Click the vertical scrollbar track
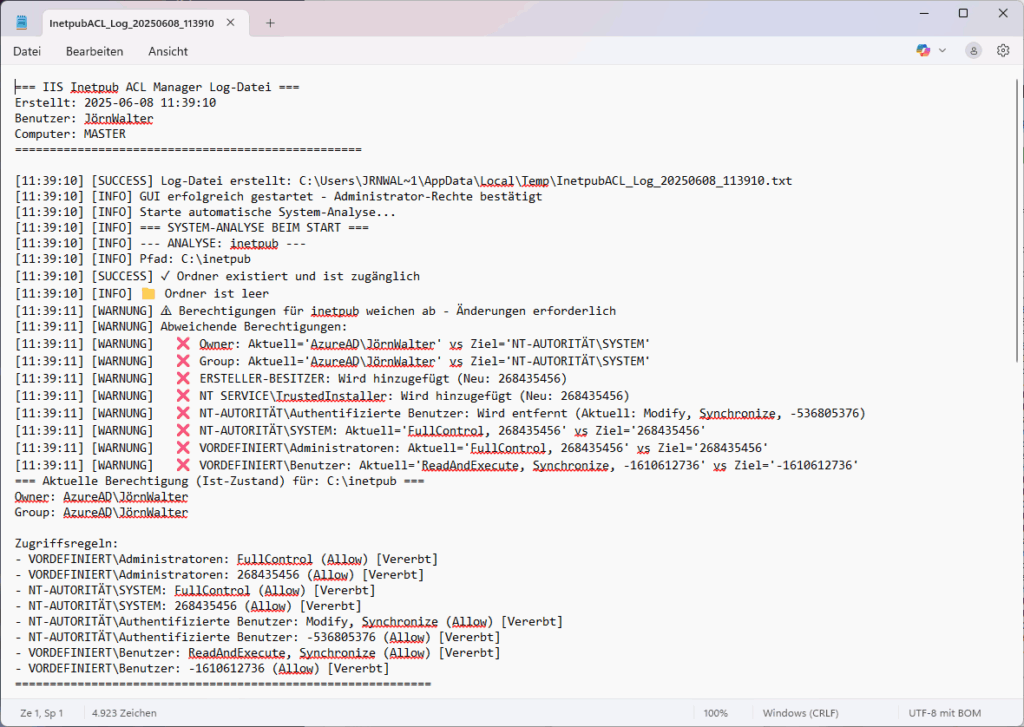Viewport: 1024px width, 727px height. tap(1017, 500)
